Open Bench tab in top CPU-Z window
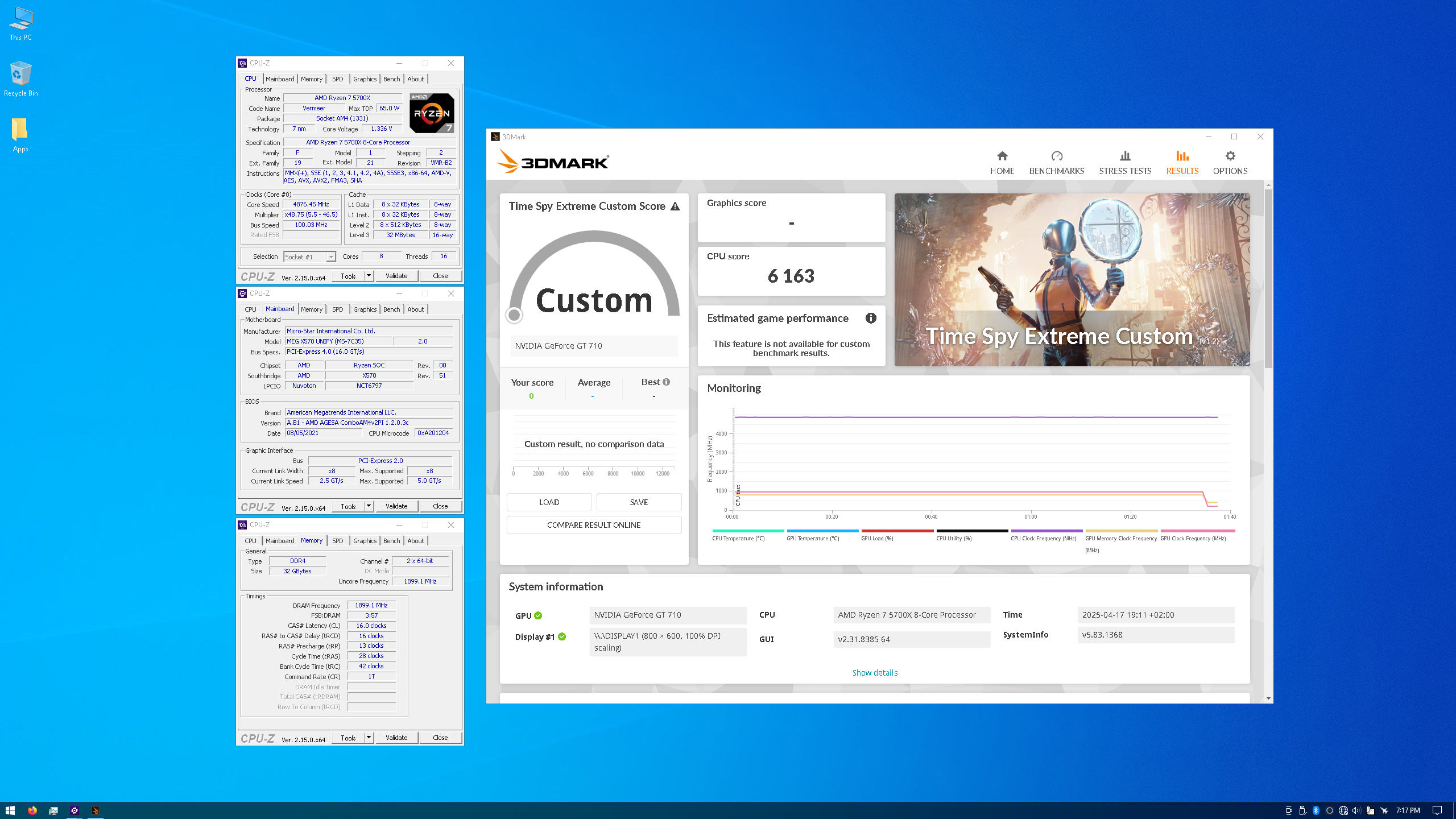The height and width of the screenshot is (819, 1456). (391, 79)
